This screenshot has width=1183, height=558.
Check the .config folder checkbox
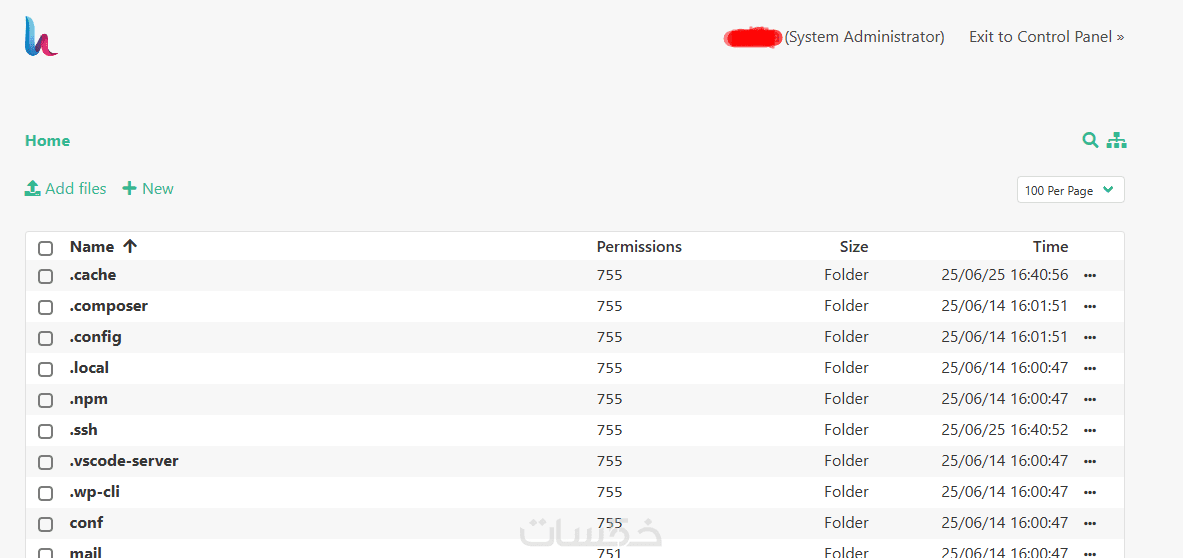click(45, 338)
